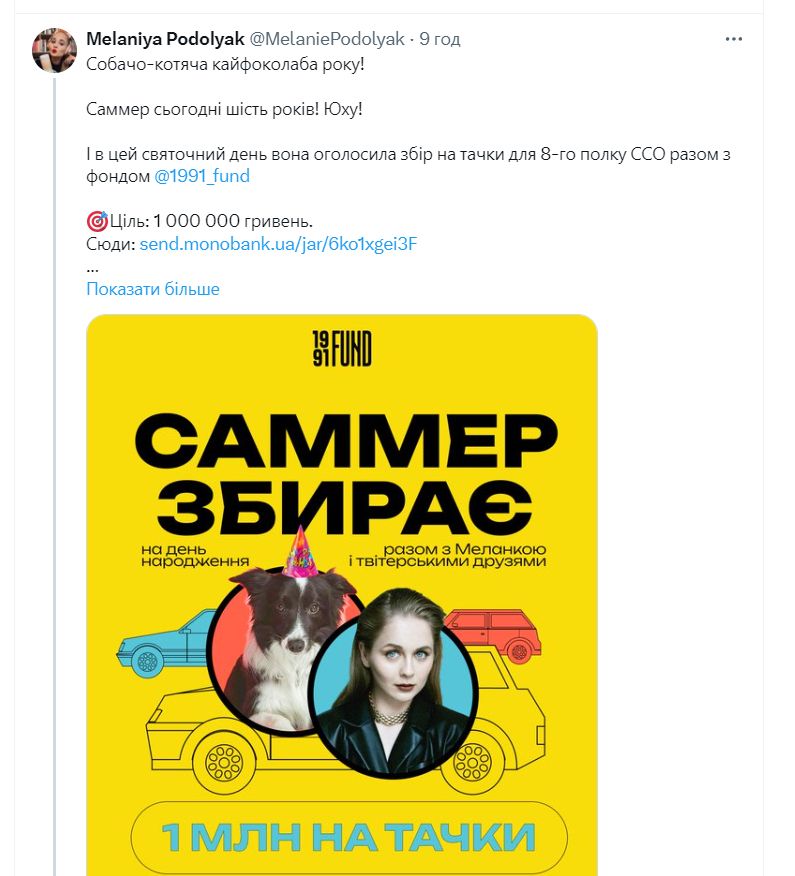Open the tweet's three-dot more options menu
The height and width of the screenshot is (876, 795).
coord(733,39)
